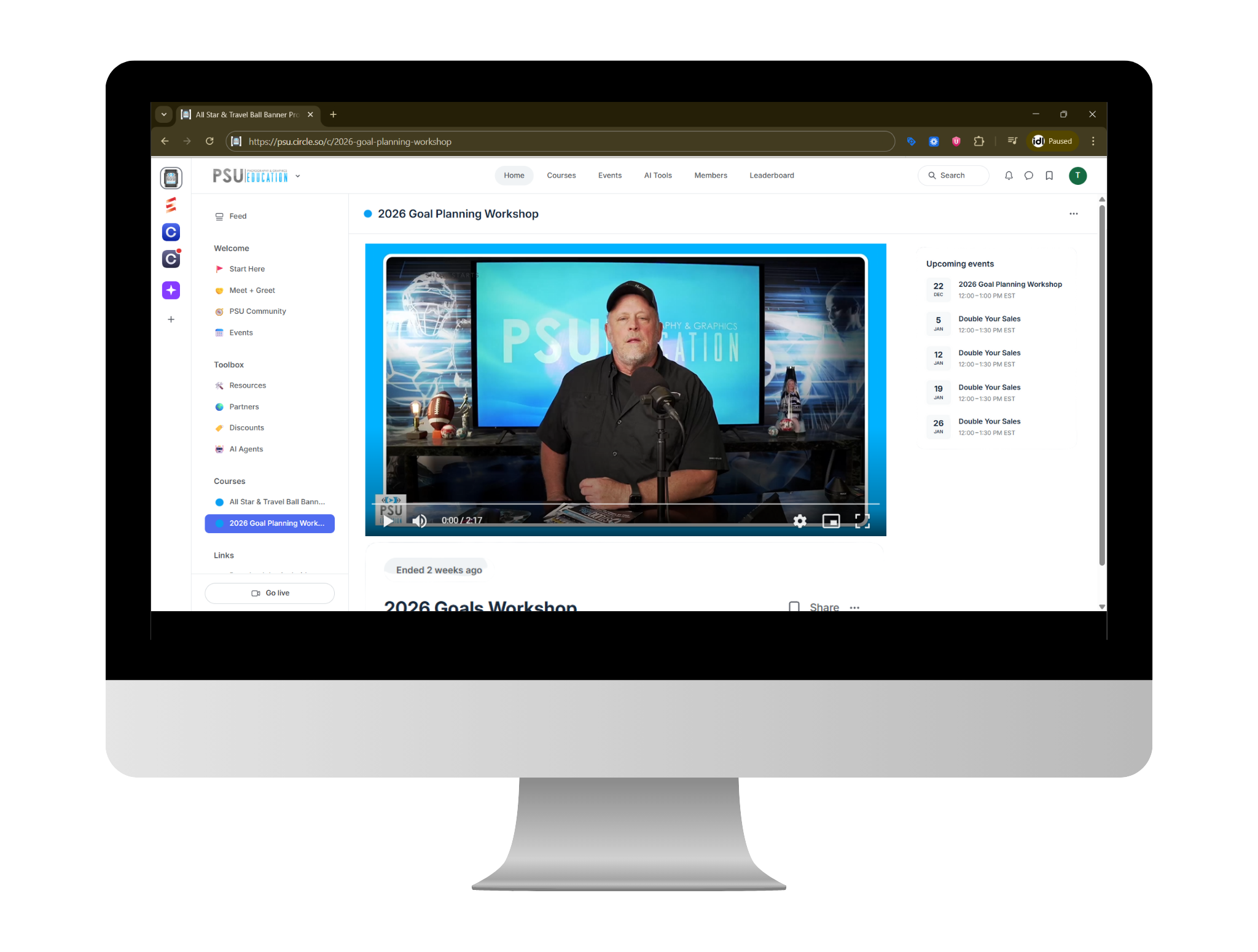The width and height of the screenshot is (1258, 952).
Task: Click the purple sparkle community icon
Action: [171, 290]
